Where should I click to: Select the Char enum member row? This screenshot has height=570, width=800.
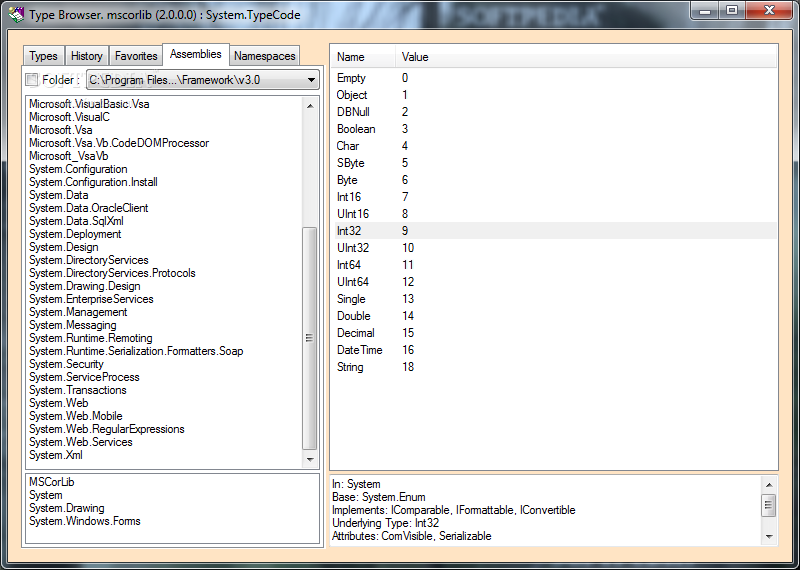(x=555, y=146)
